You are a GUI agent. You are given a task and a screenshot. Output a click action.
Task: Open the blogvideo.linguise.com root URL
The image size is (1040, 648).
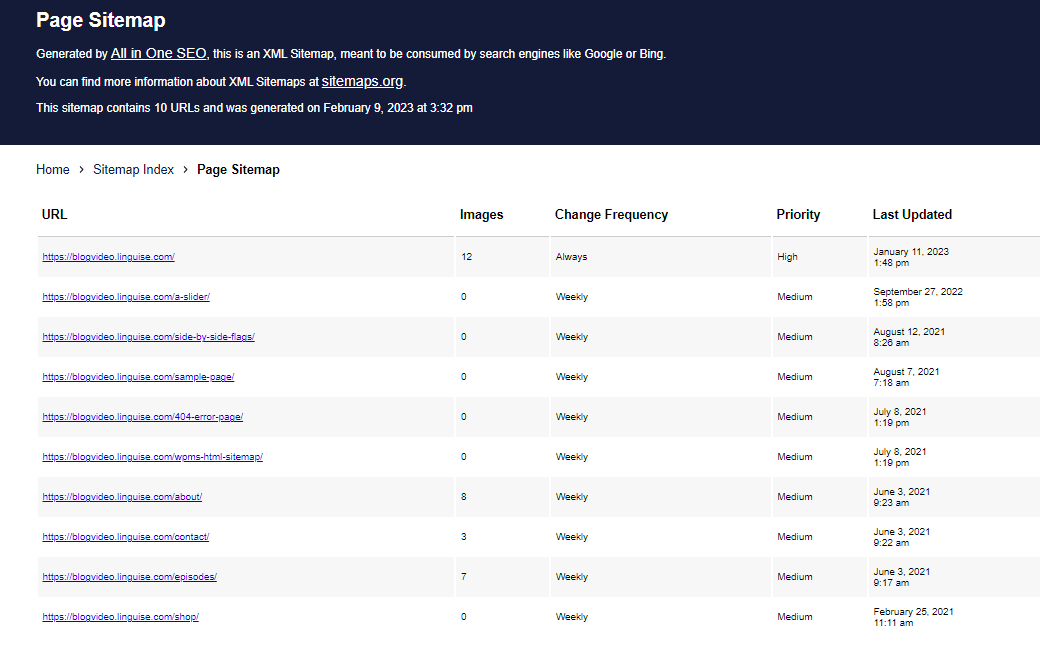[109, 257]
